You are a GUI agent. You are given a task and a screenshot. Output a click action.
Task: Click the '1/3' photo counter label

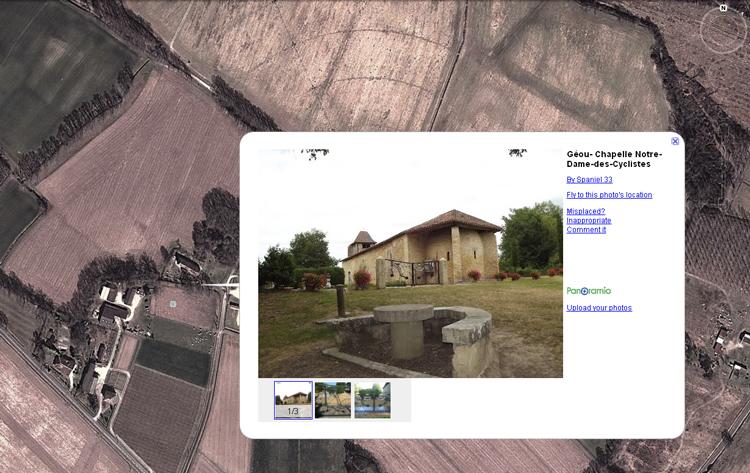click(x=293, y=411)
